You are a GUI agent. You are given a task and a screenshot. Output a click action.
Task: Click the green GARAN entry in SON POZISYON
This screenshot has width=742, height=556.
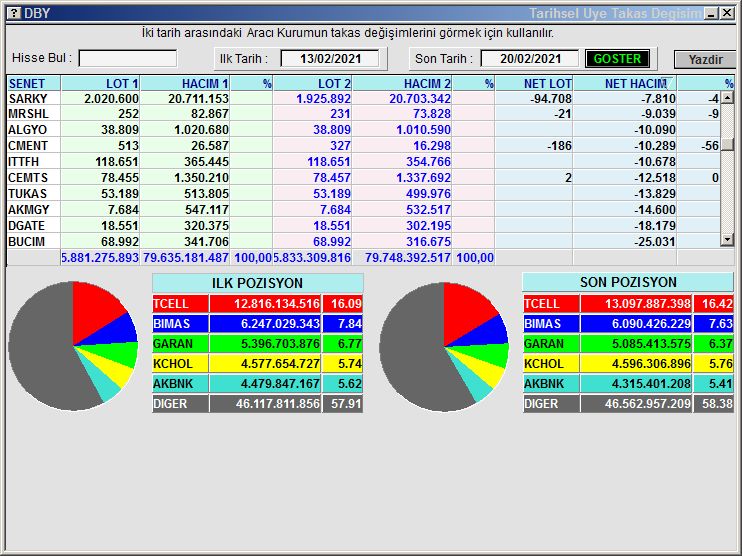pyautogui.click(x=544, y=344)
